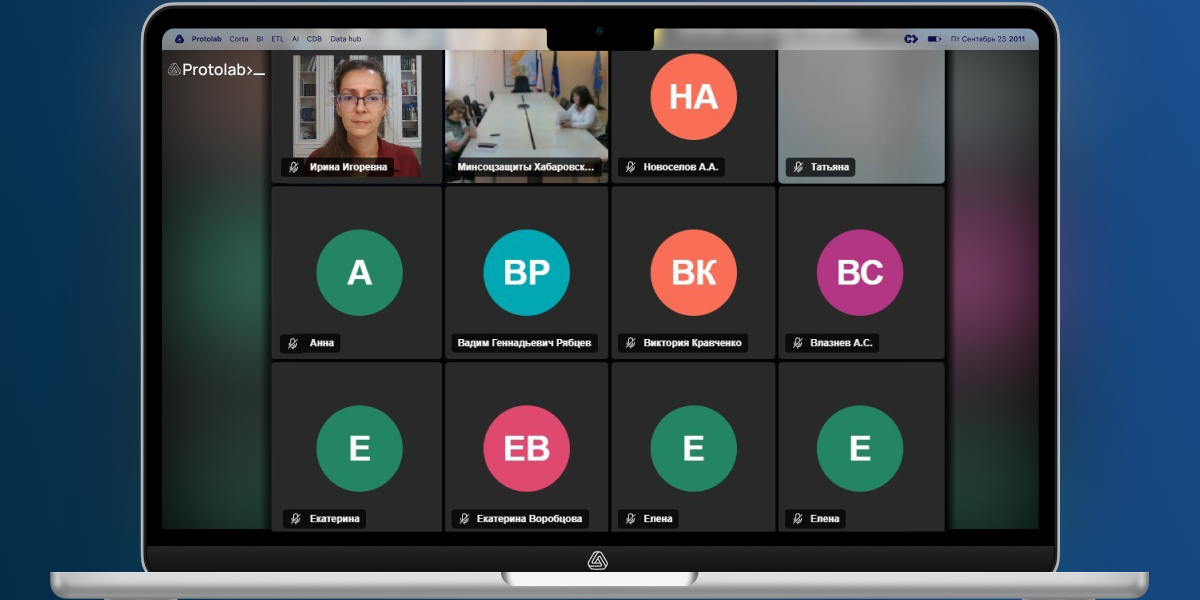Click the screen share icon in menu bar
The width and height of the screenshot is (1200, 600).
point(911,39)
